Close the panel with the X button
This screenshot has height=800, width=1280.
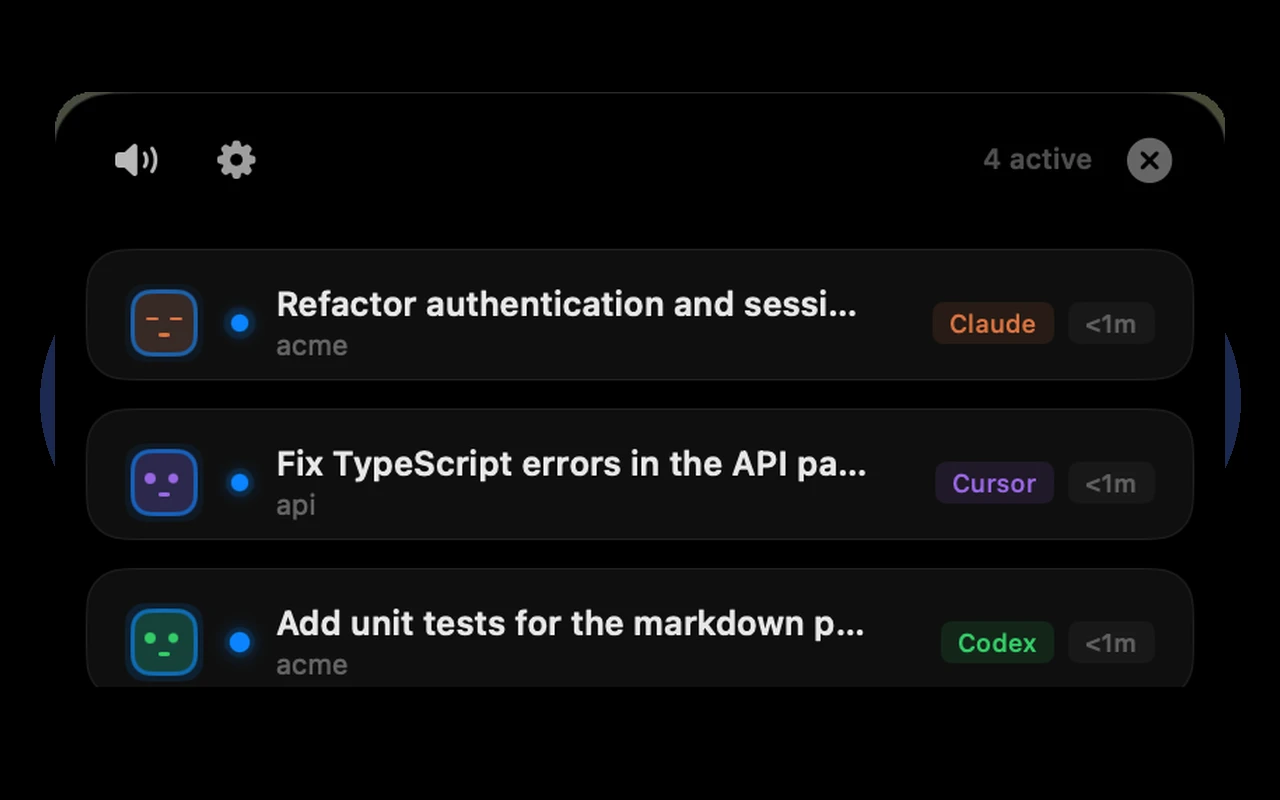(x=1149, y=160)
